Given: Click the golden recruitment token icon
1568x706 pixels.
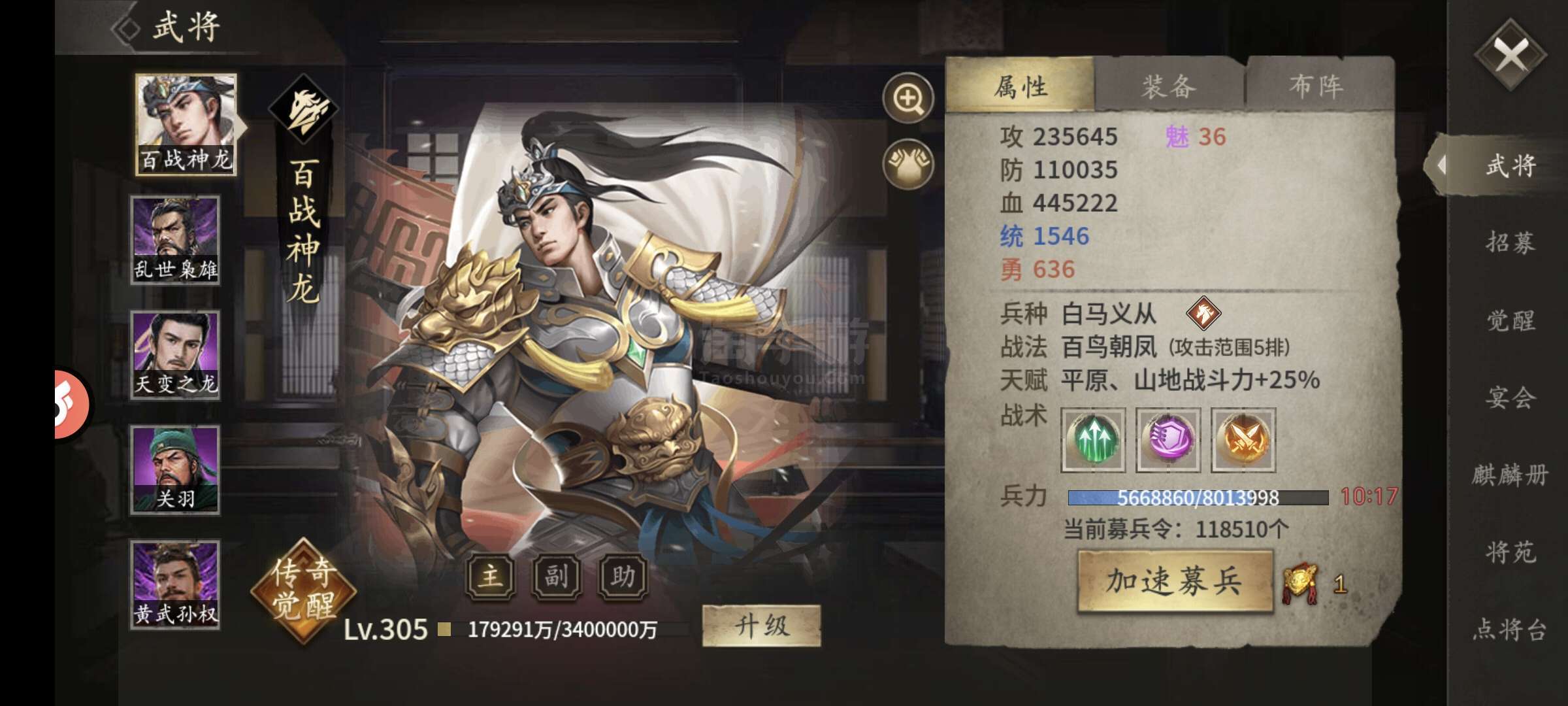Looking at the screenshot, I should tap(1301, 583).
